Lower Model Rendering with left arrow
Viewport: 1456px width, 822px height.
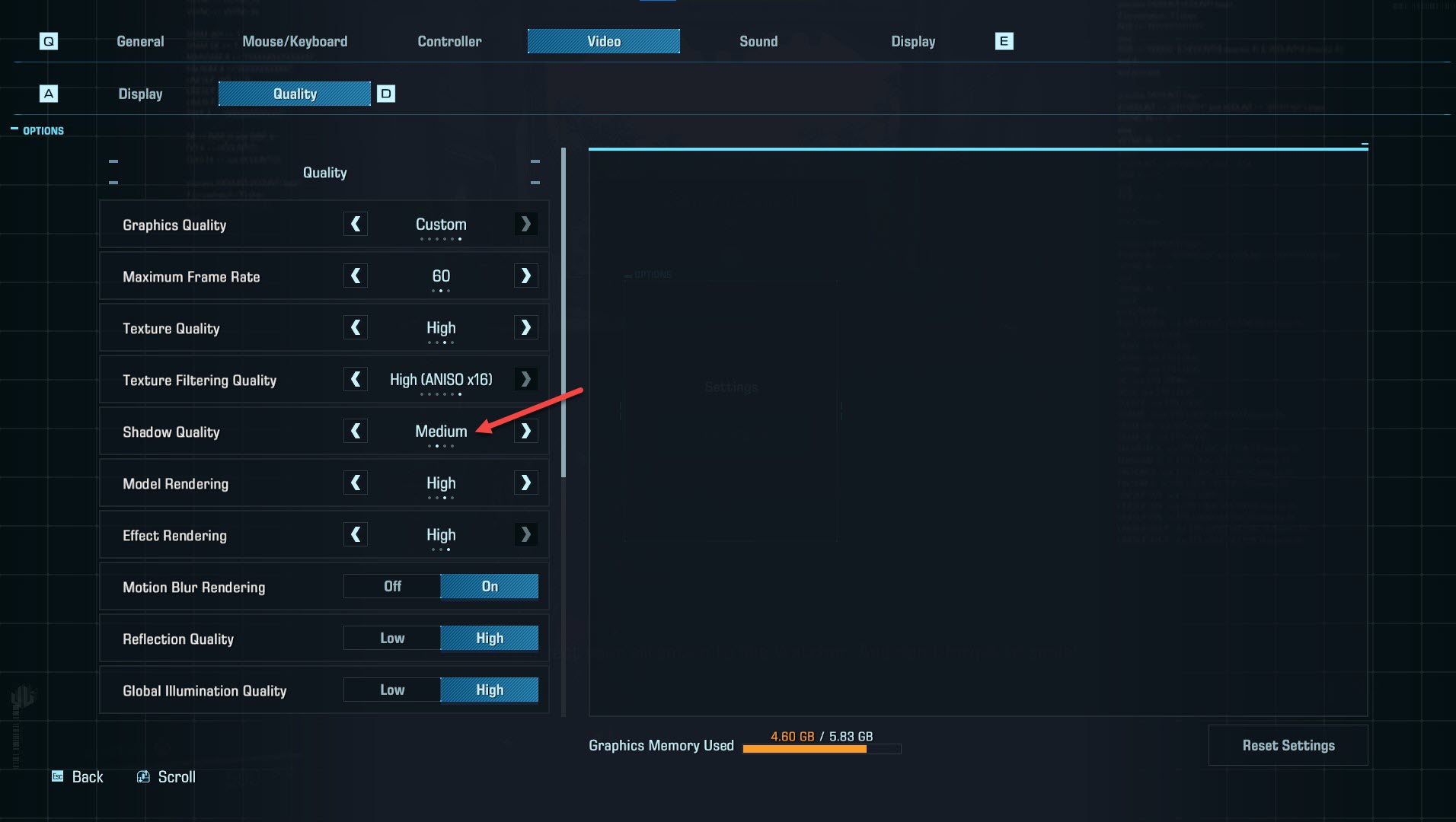click(x=356, y=483)
